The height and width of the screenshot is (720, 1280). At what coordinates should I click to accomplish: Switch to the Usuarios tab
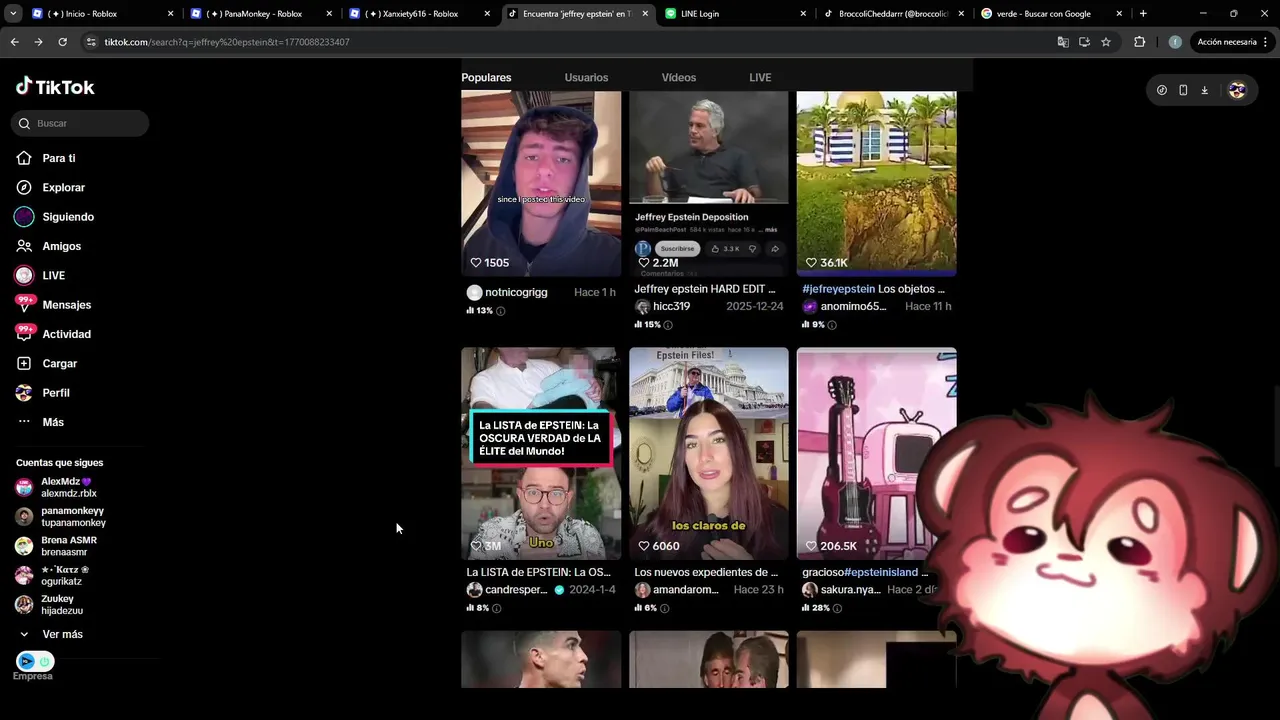pos(586,77)
